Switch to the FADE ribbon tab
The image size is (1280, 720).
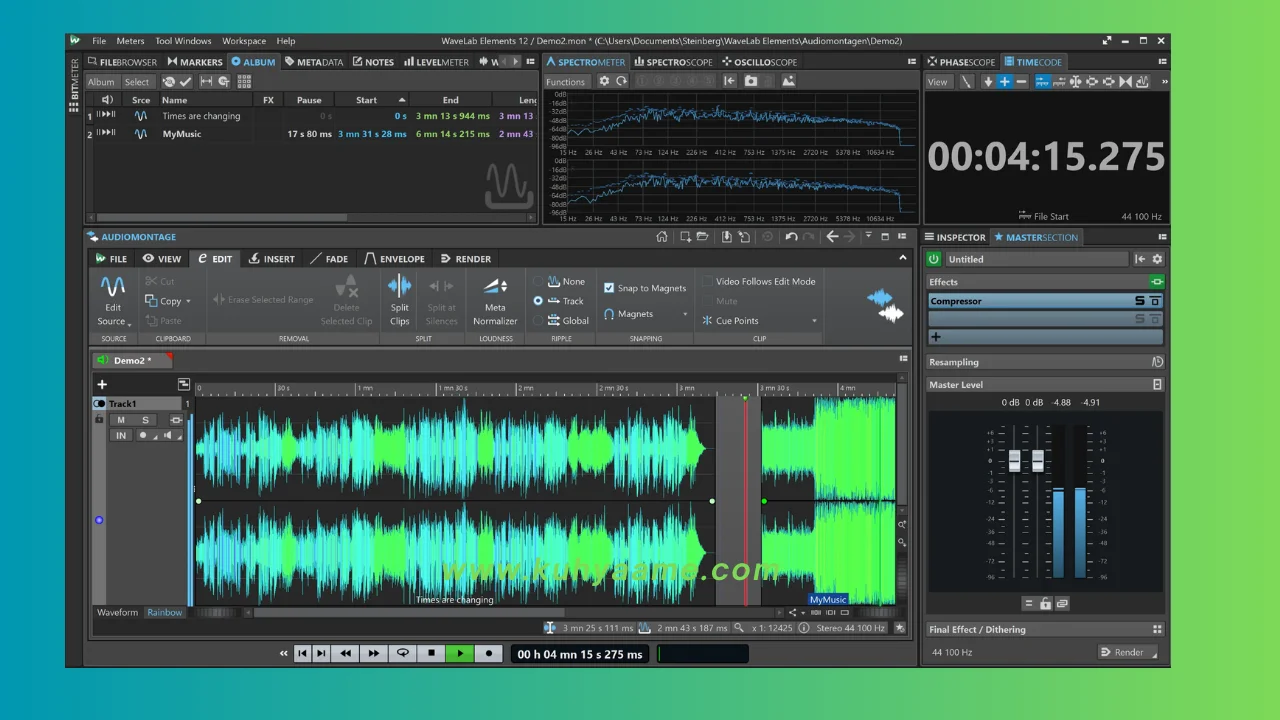tap(329, 259)
